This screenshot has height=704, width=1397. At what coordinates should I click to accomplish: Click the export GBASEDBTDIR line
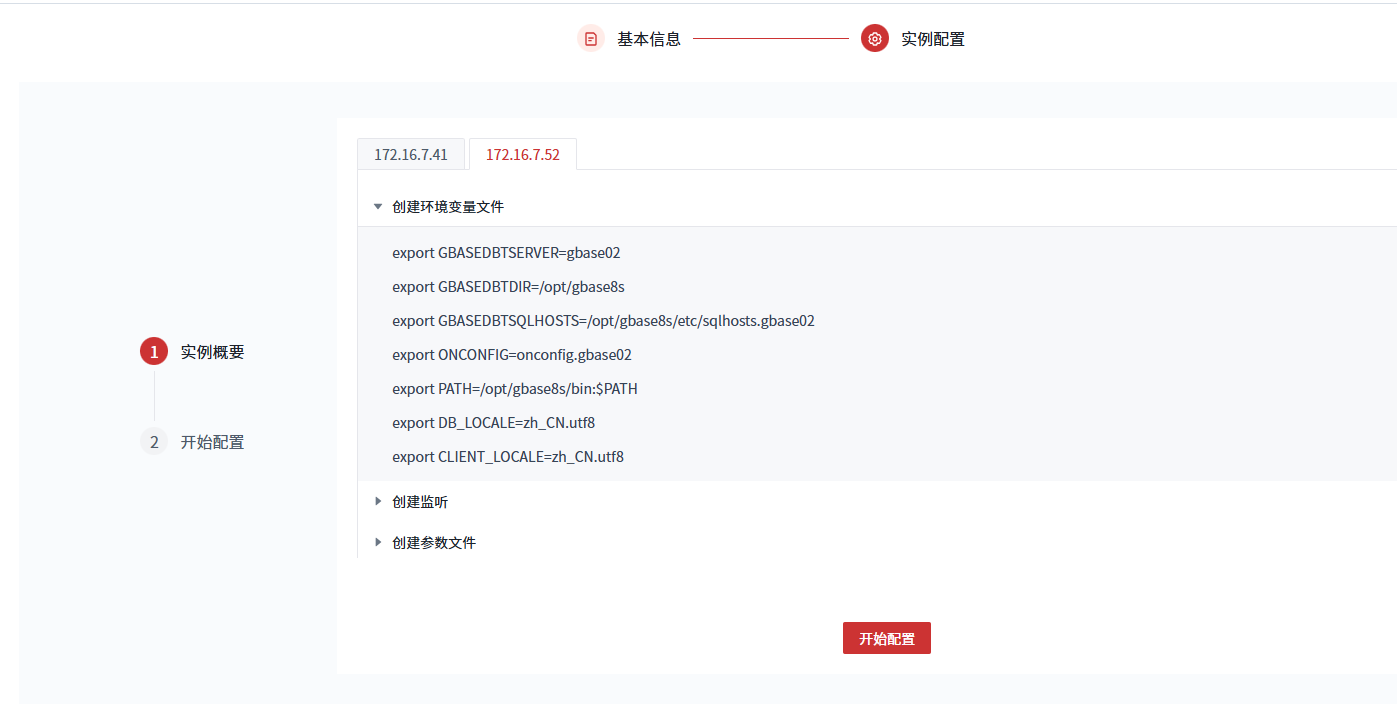(508, 287)
